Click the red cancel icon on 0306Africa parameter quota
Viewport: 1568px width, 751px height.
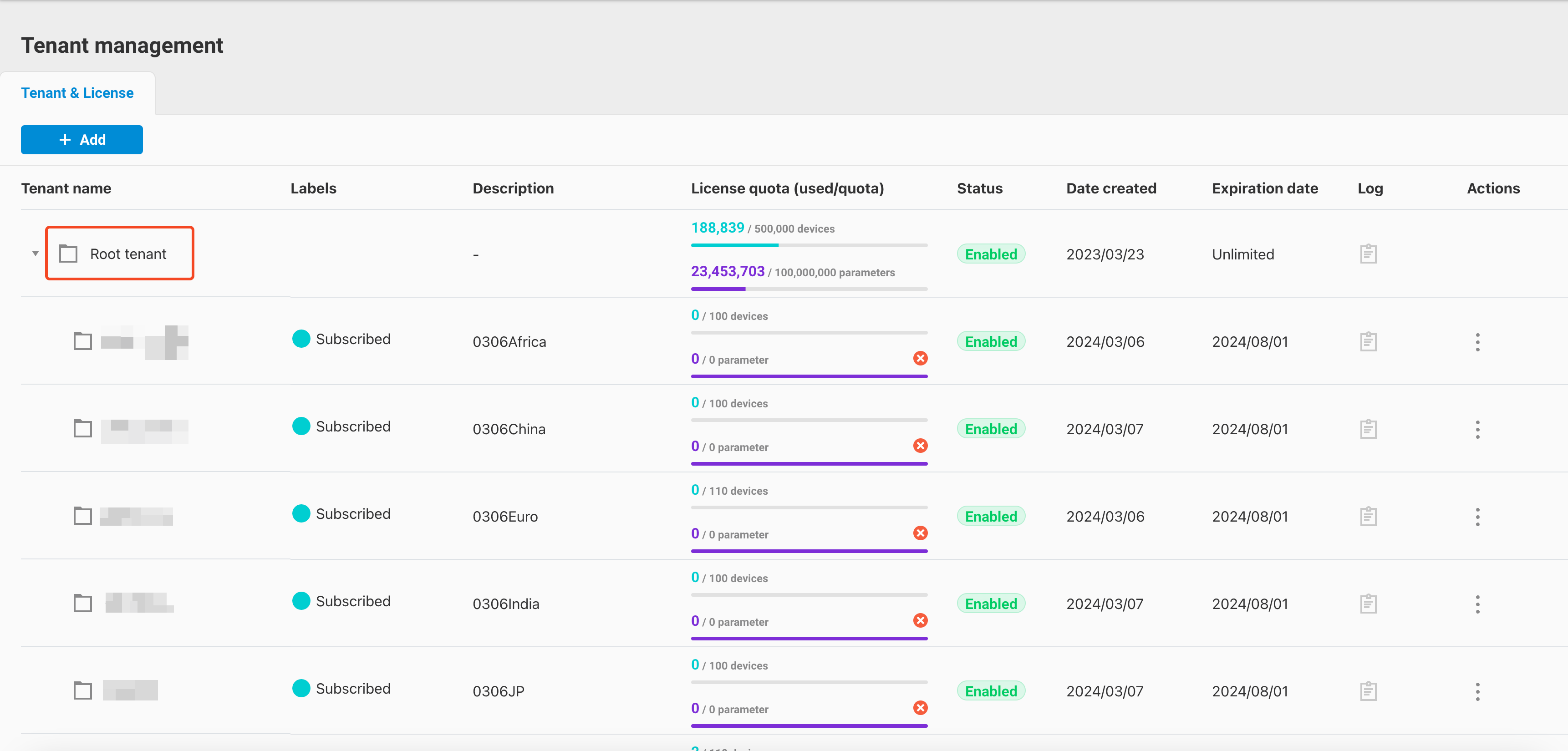pos(920,359)
